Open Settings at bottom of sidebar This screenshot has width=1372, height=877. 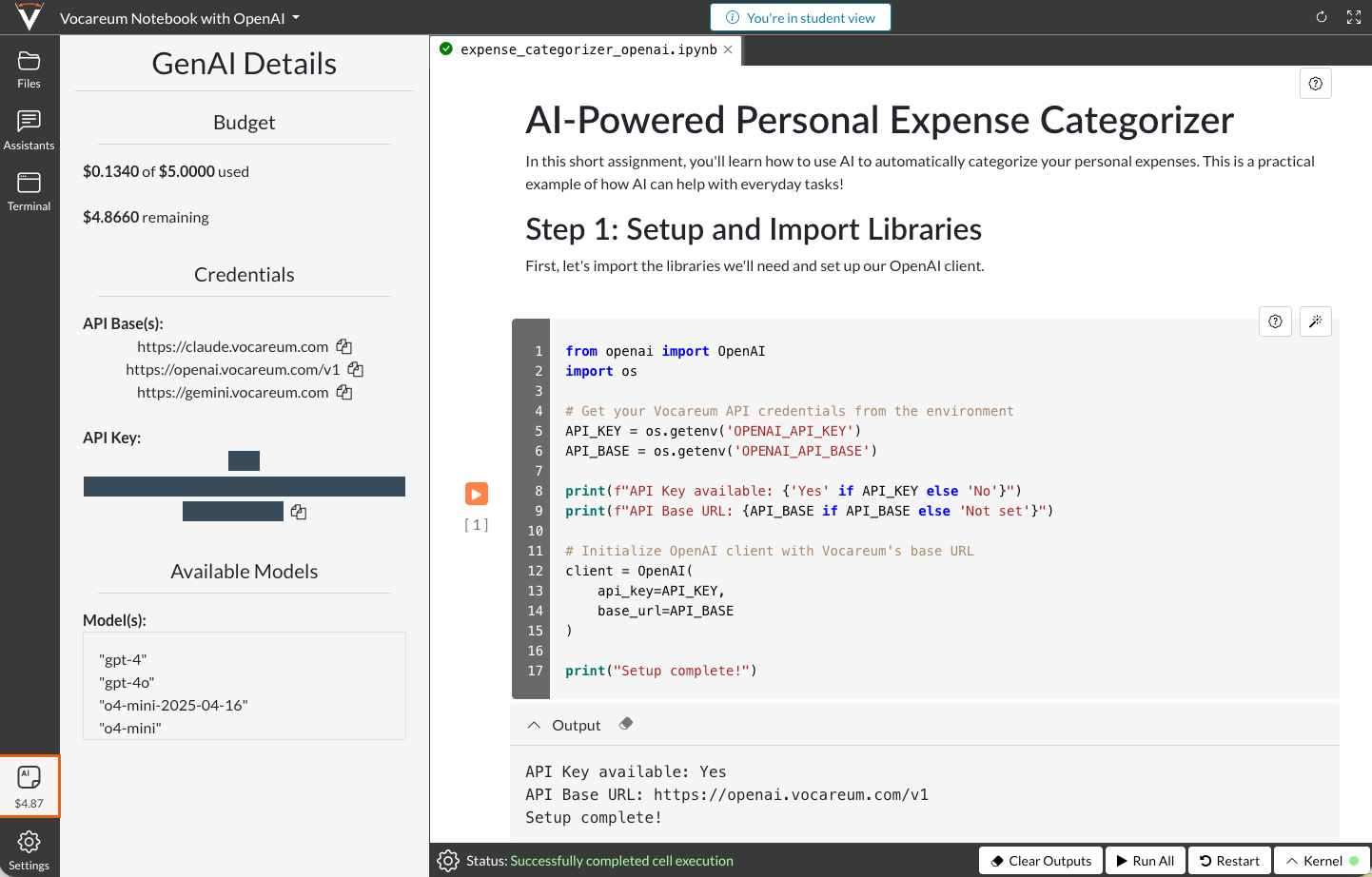[29, 849]
